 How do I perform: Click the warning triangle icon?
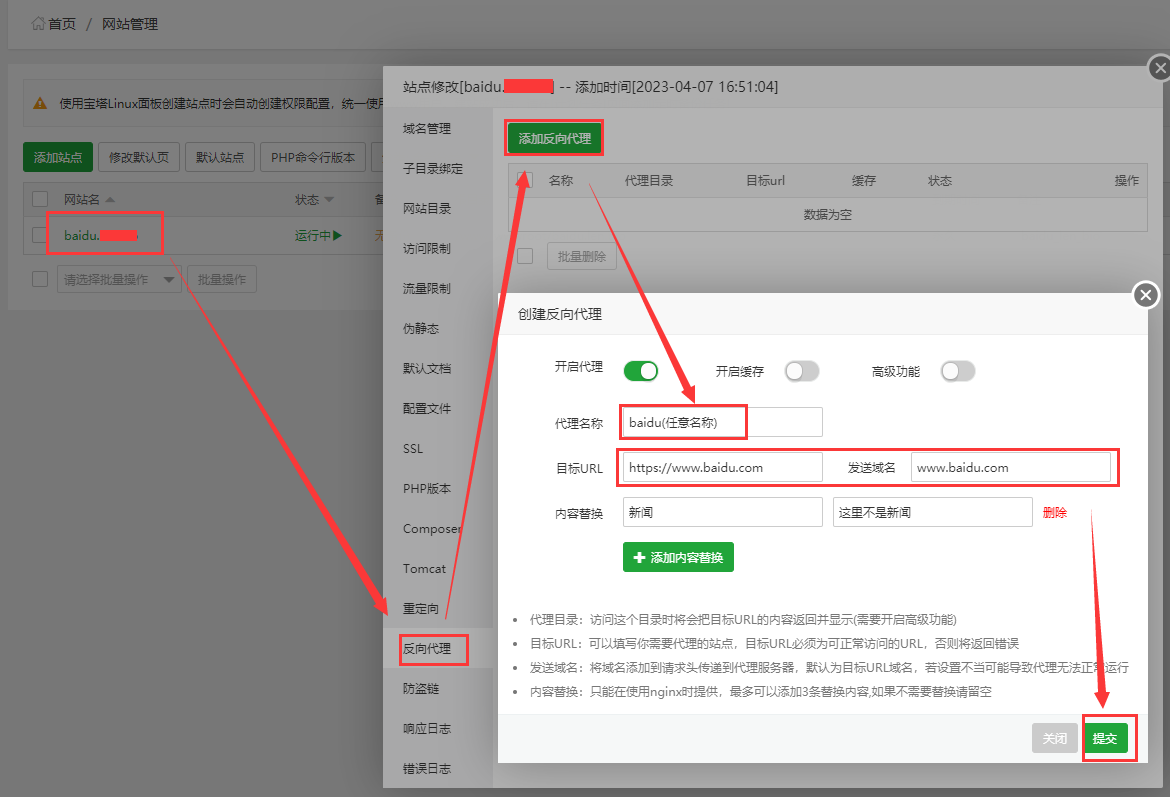click(40, 103)
